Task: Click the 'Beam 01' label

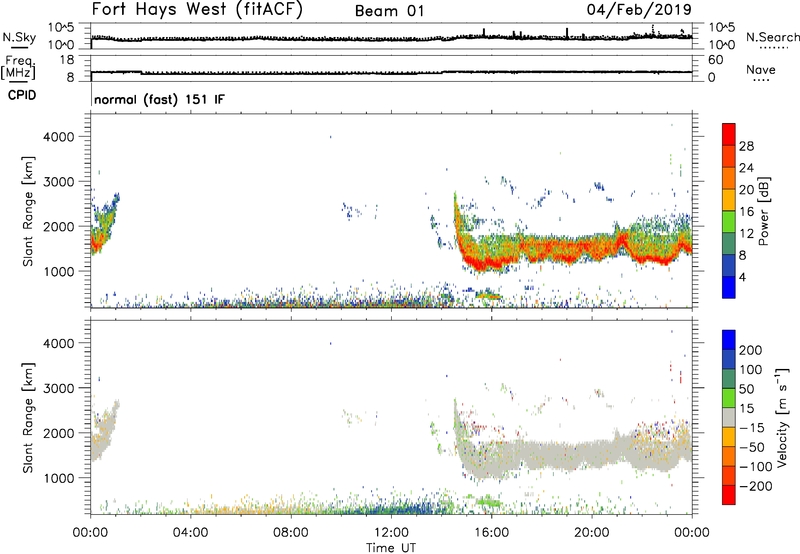Action: click(x=390, y=11)
